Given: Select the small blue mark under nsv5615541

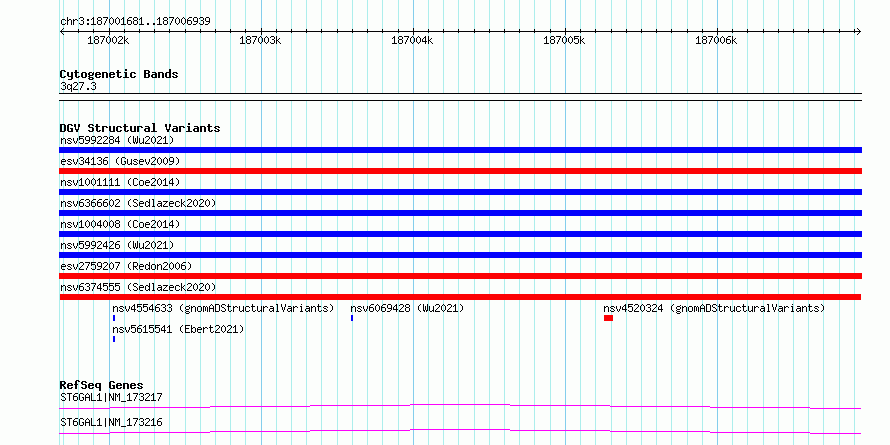Looking at the screenshot, I should point(114,339).
